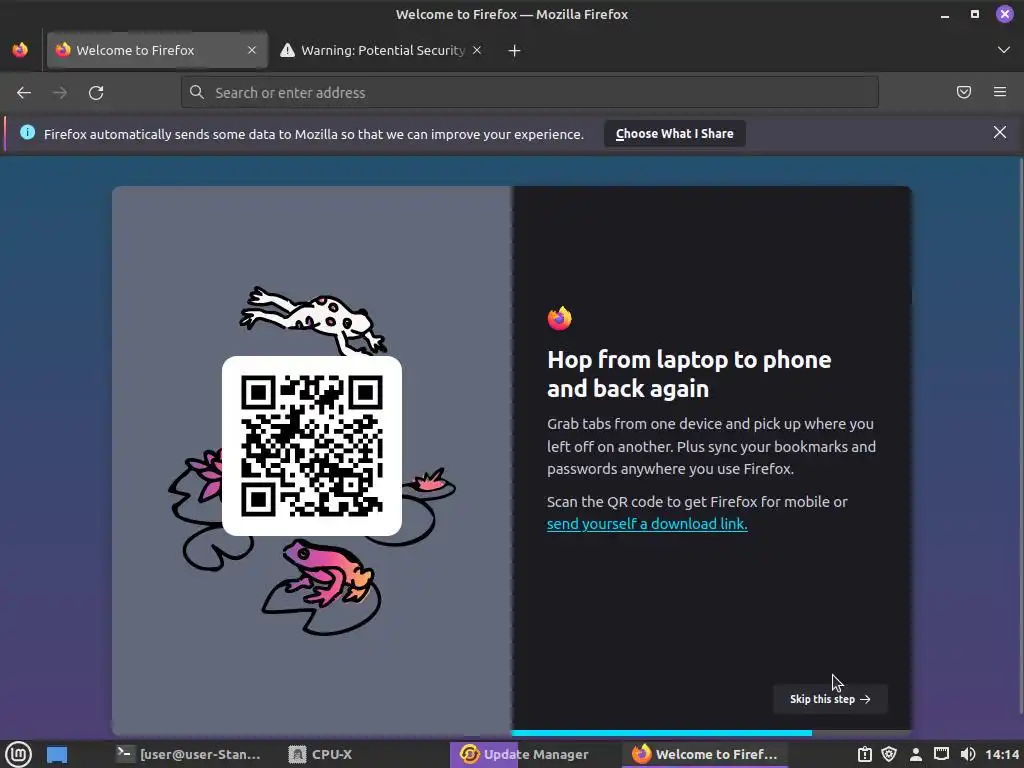Open the update shield tray icon
1024x768 pixels.
[889, 754]
